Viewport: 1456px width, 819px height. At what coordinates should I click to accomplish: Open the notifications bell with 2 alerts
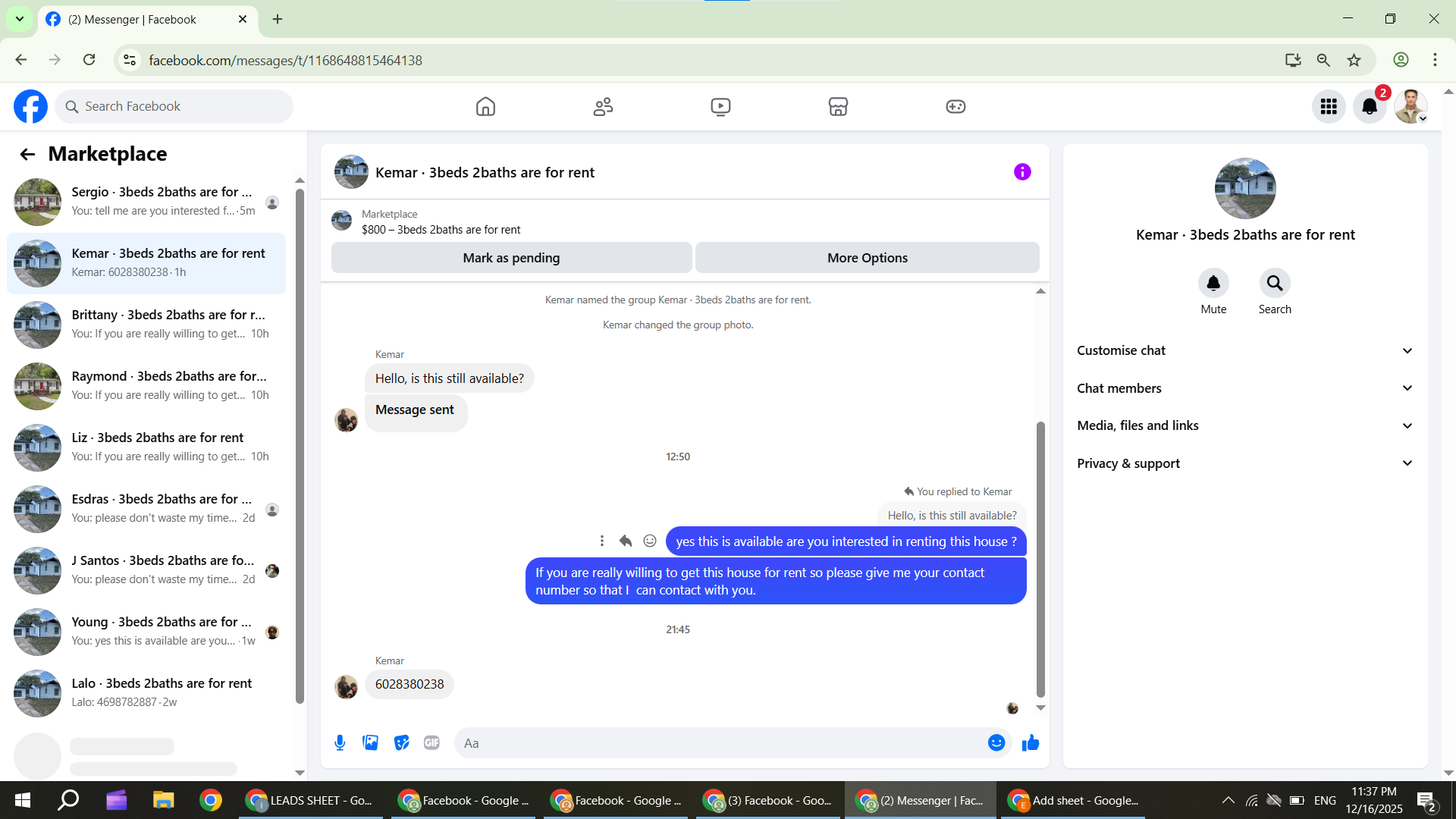click(1370, 107)
